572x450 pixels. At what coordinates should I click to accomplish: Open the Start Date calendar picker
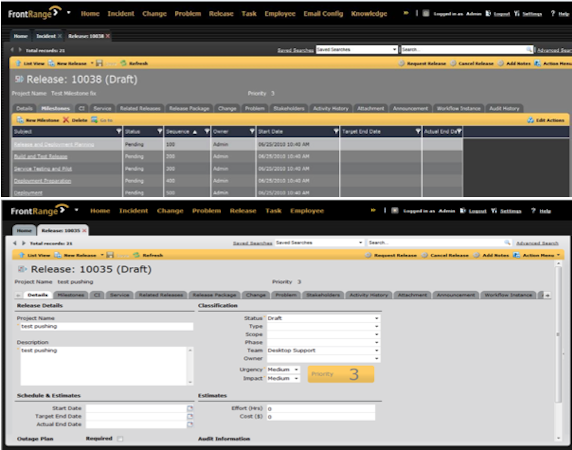coord(190,408)
